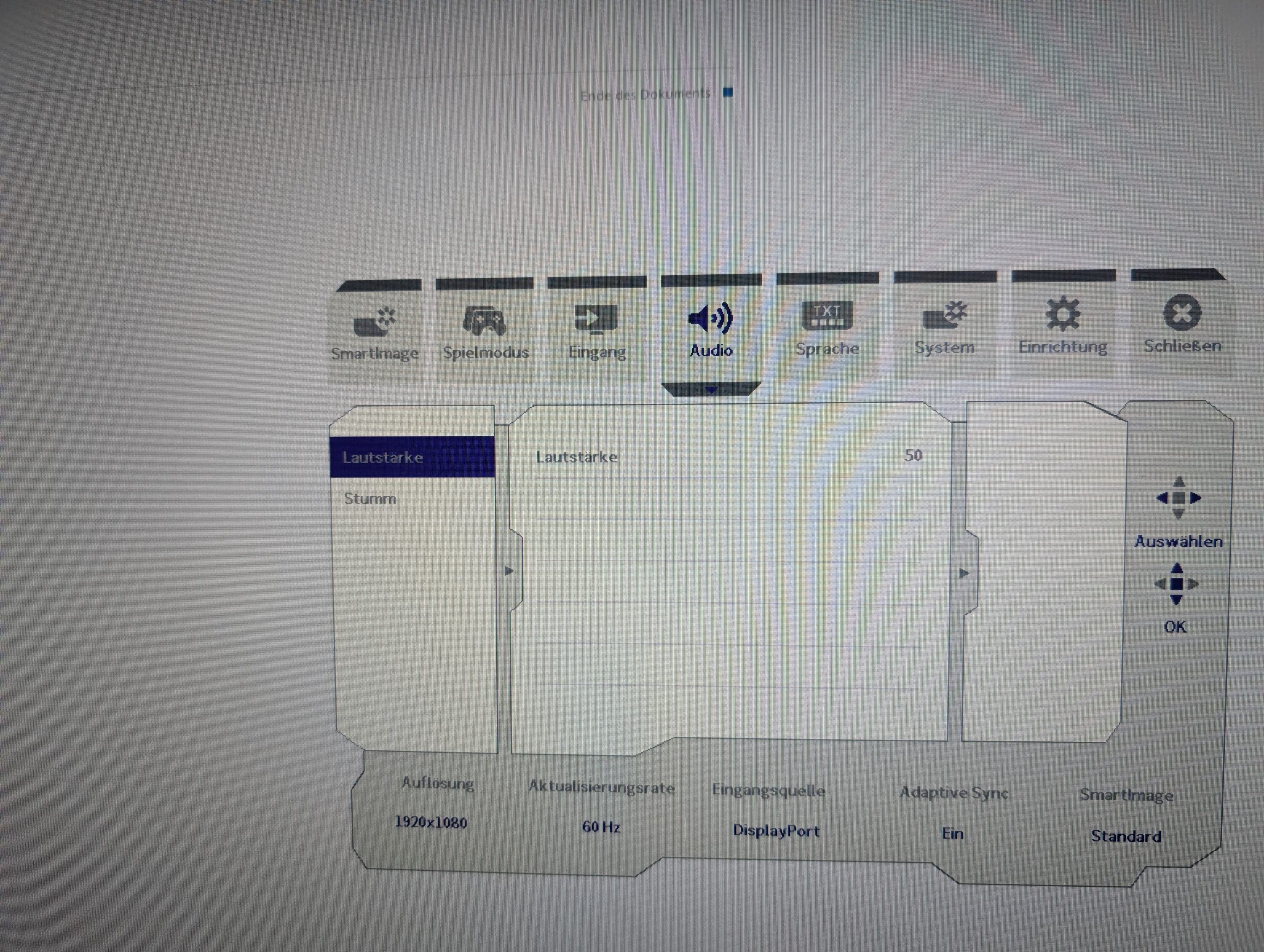The image size is (1264, 952).
Task: Click the OK navigation pad icon
Action: pos(1176,584)
